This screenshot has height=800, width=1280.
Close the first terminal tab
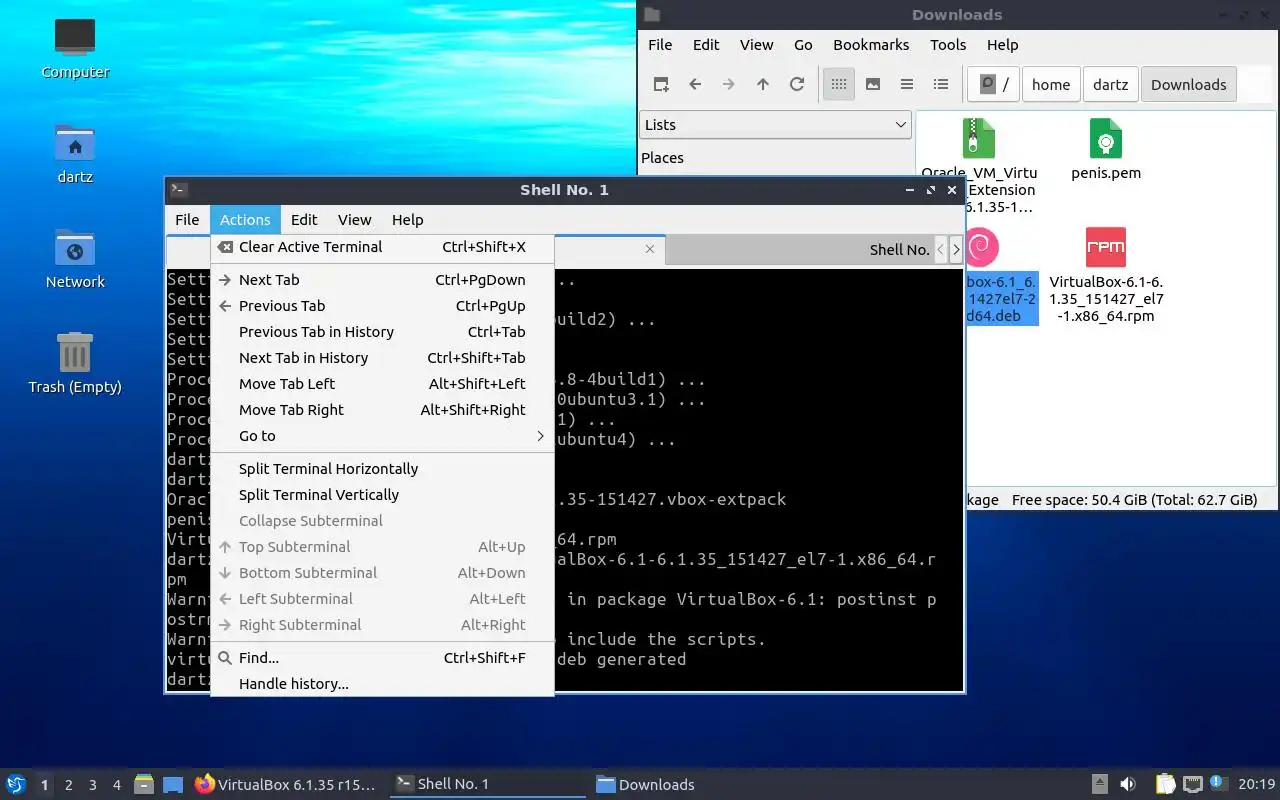pyautogui.click(x=650, y=249)
